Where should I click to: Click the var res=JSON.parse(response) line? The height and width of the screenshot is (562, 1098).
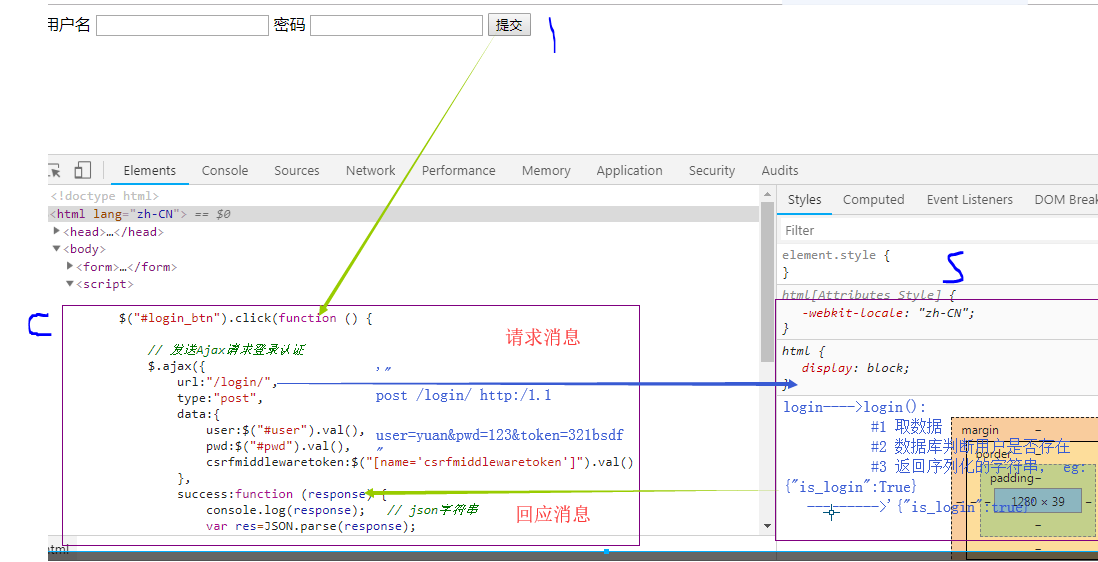click(x=311, y=526)
